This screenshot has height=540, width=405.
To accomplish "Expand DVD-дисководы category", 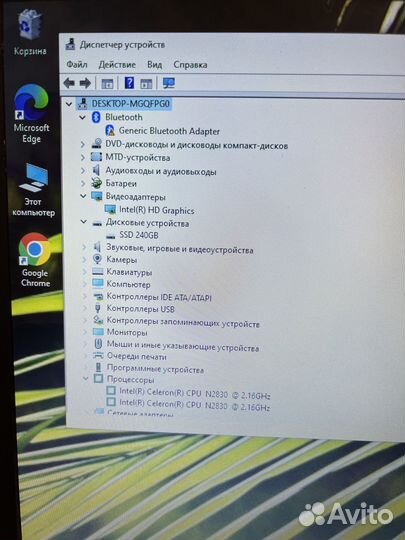I will (x=83, y=144).
